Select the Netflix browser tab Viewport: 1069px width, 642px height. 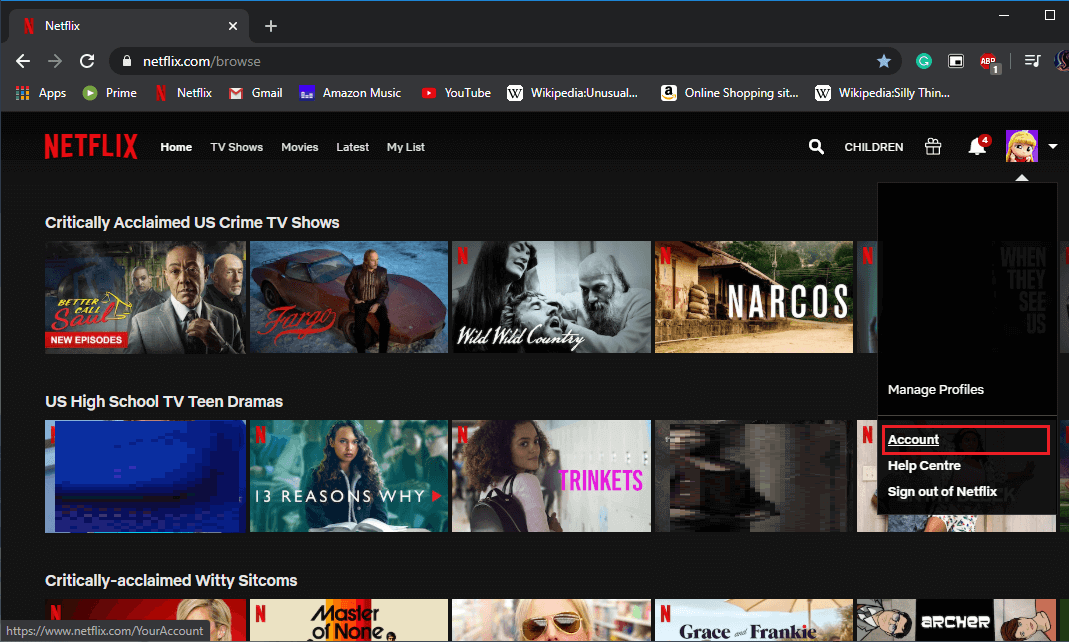point(128,26)
